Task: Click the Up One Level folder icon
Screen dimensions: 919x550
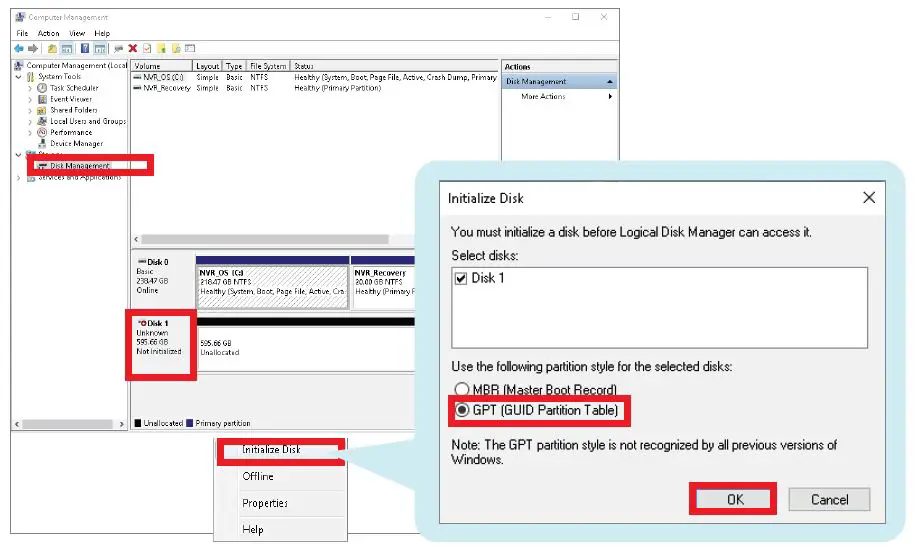Action: pyautogui.click(x=52, y=49)
